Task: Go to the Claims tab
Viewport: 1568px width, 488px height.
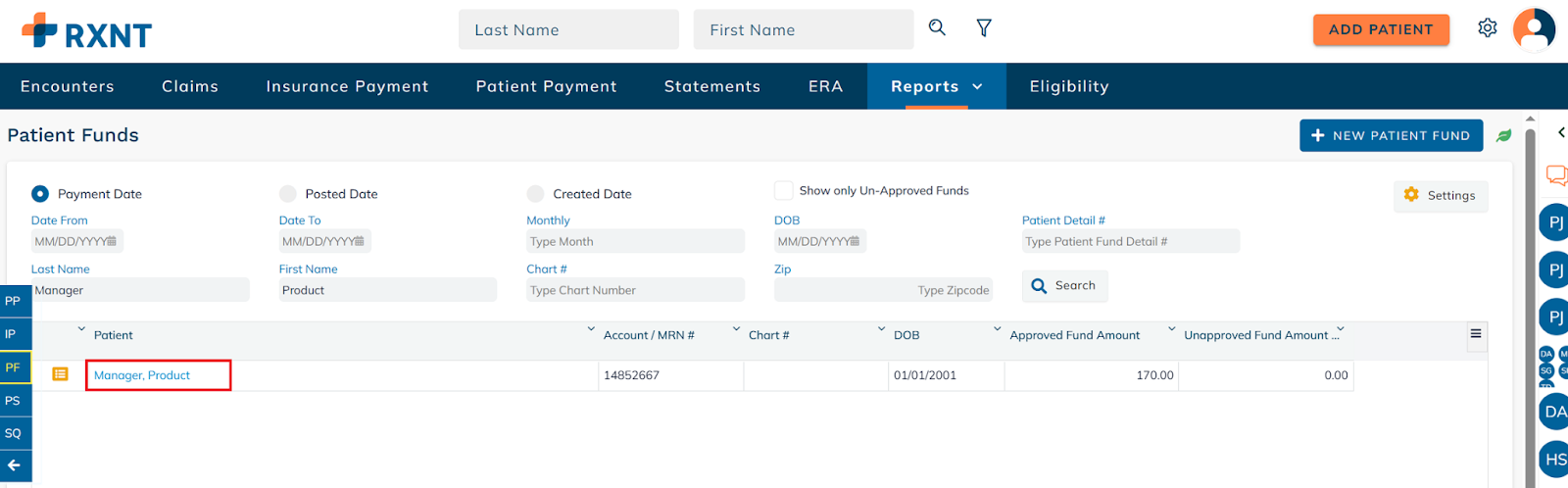Action: tap(190, 86)
